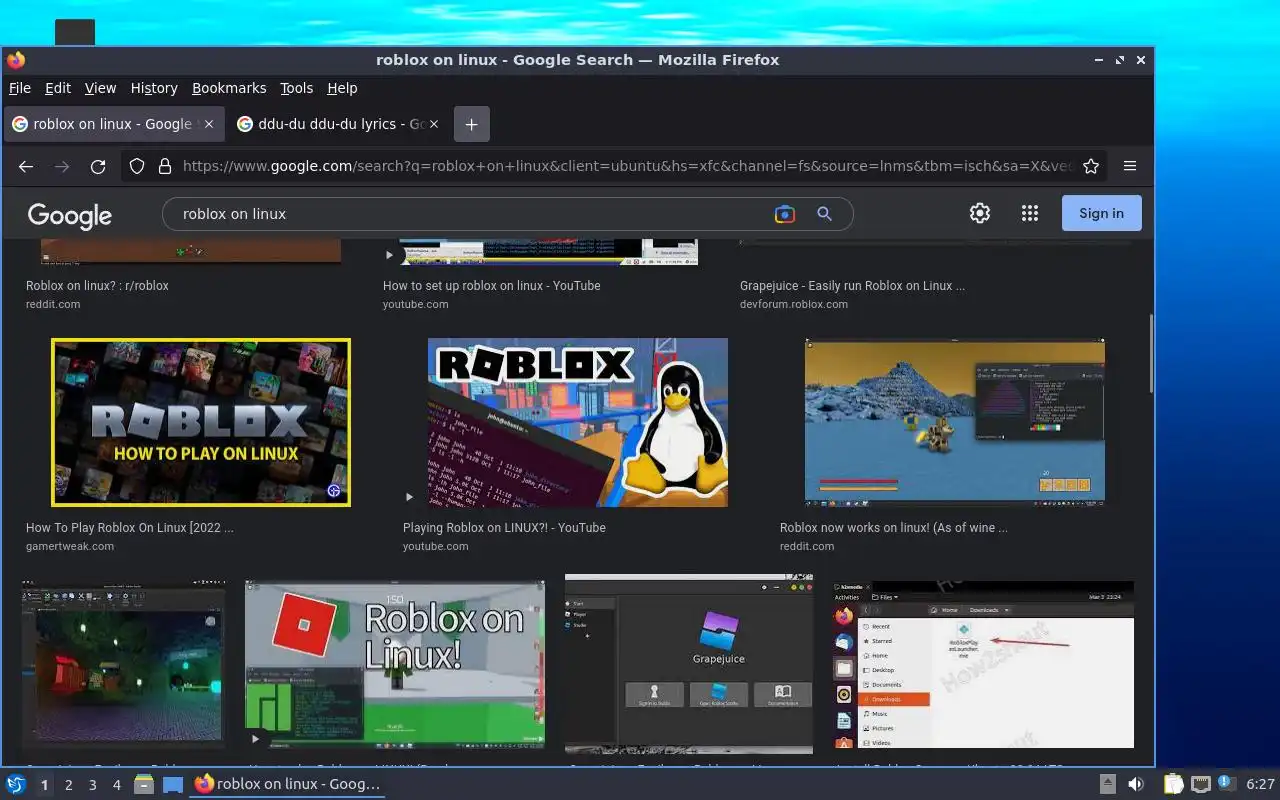Click the Sign in button

pos(1101,213)
